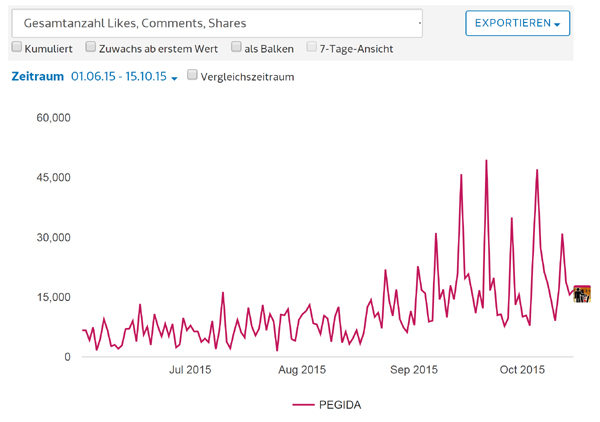
Task: Select the date range 01.06.15 - 15.10.15
Action: pyautogui.click(x=118, y=77)
